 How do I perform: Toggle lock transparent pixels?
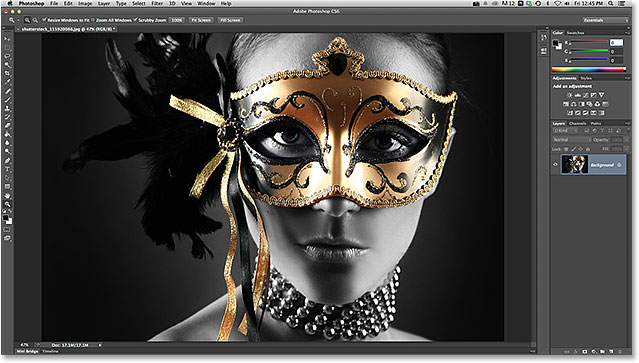pos(566,149)
